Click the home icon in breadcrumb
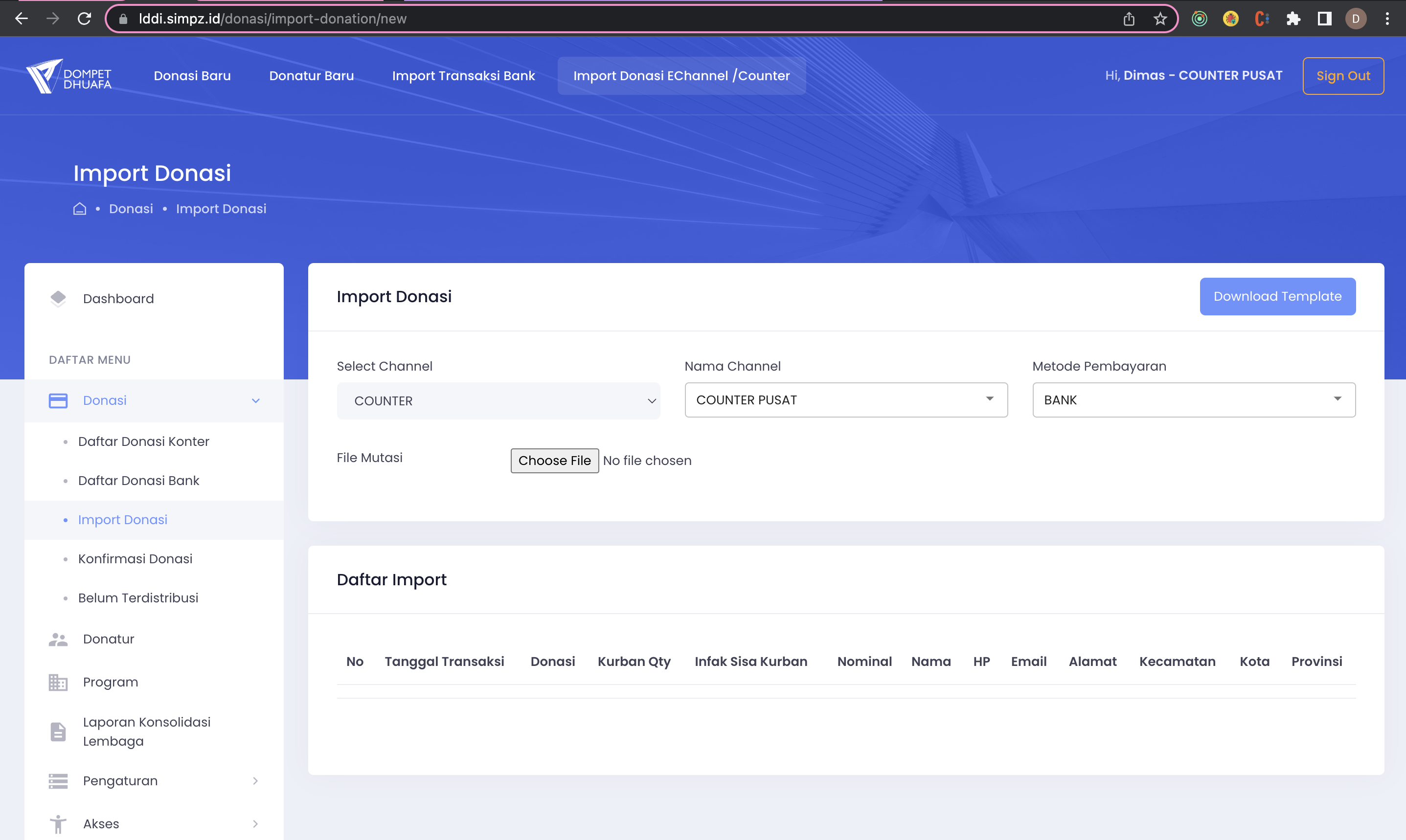 coord(80,209)
